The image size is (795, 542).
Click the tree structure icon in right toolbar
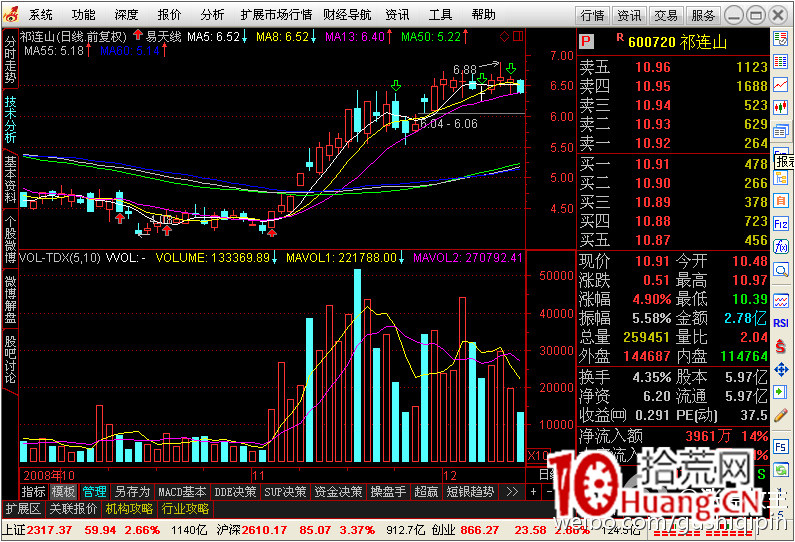781,177
